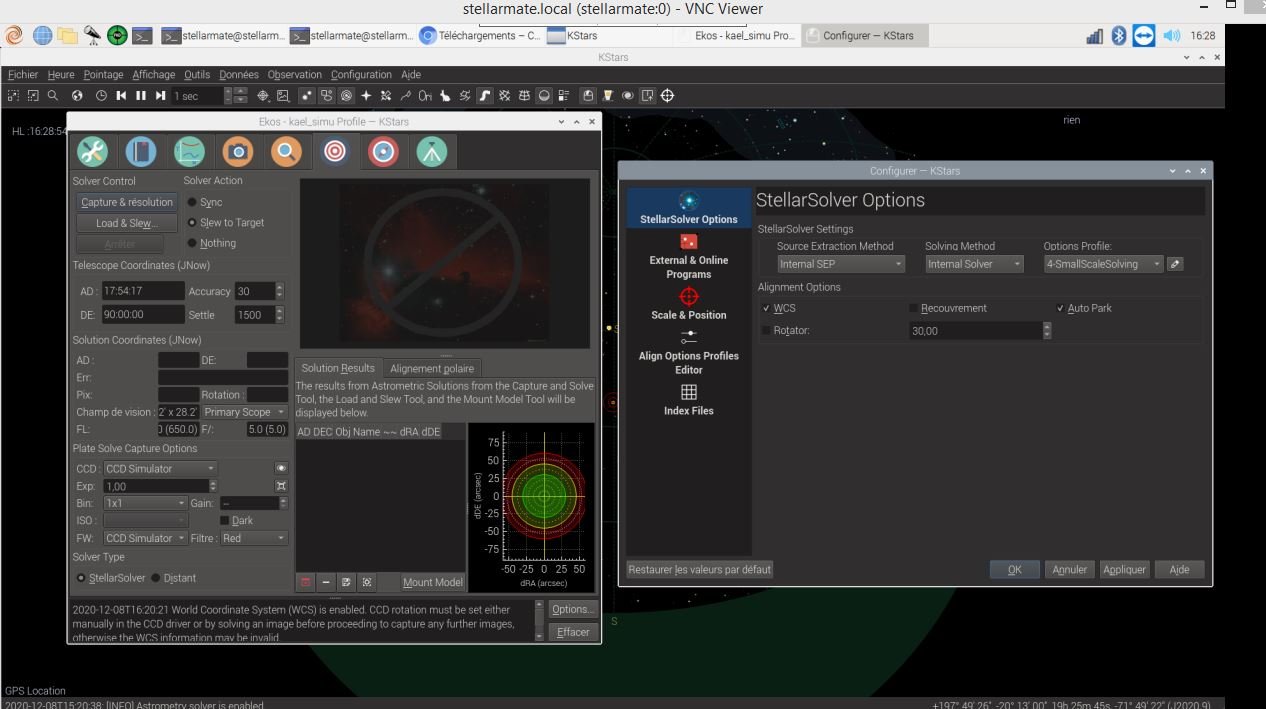Open Index Files configuration page
1266x709 pixels.
[689, 400]
